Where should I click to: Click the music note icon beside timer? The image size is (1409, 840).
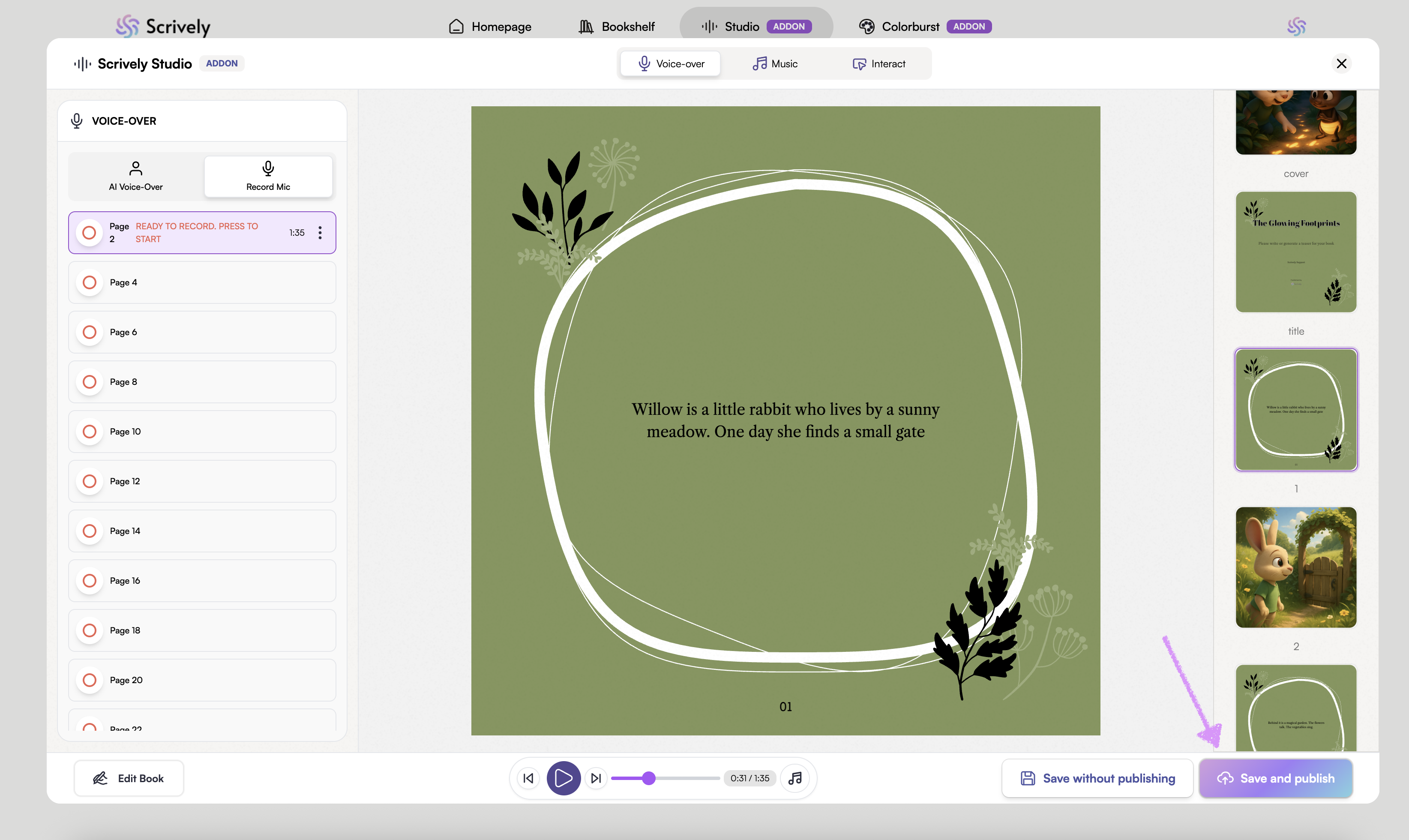[x=795, y=778]
